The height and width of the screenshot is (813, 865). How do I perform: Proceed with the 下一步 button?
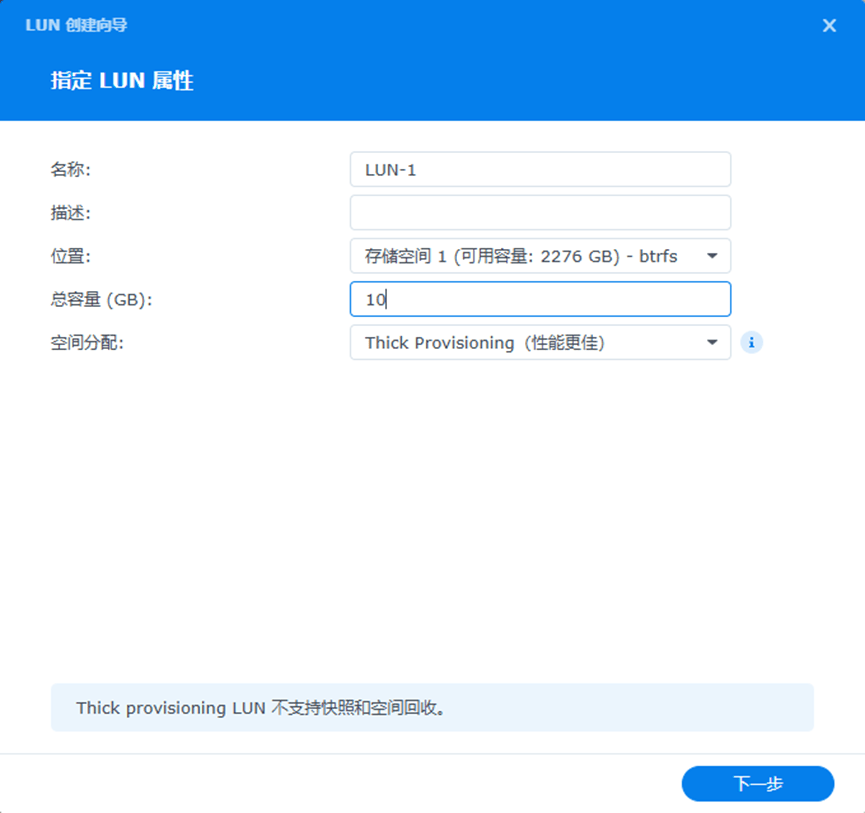(x=758, y=783)
